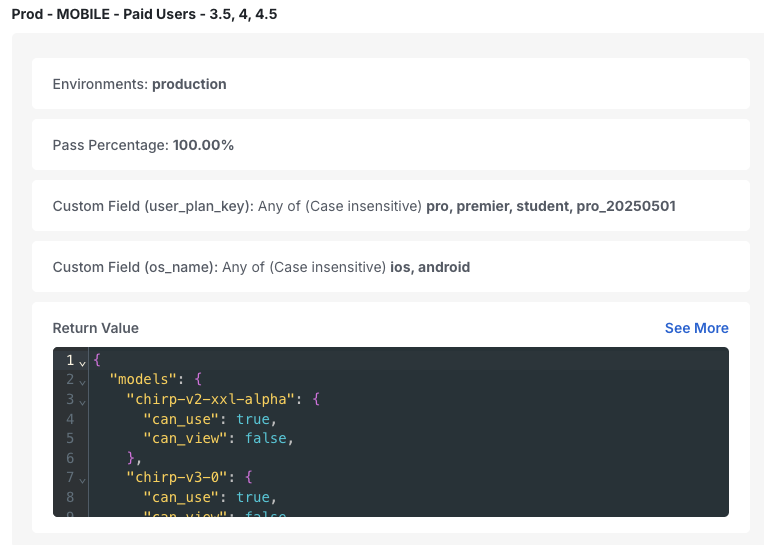
Task: Collapse the chirp-v3-0 block on line 7
Action: click(82, 480)
